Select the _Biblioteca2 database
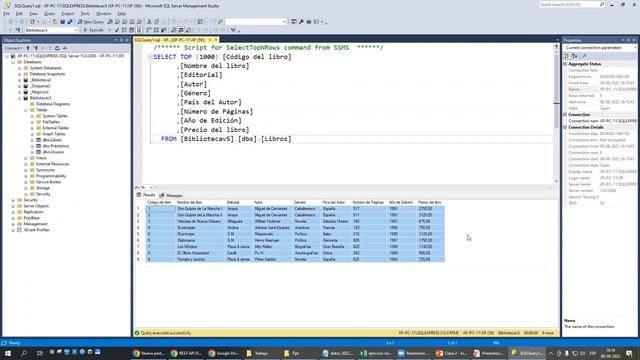Screen dimensions: 640x360 [40, 80]
